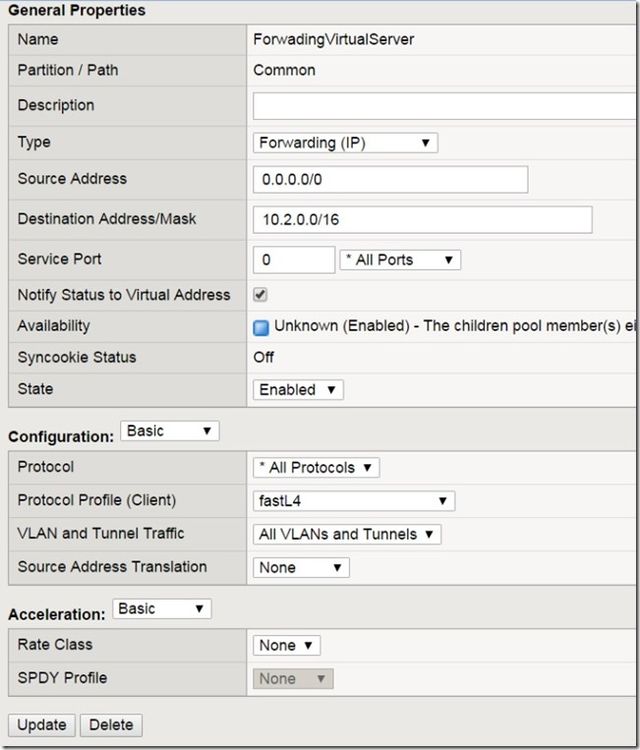Open Source Address Translation dropdown
This screenshot has height=750, width=640.
300,568
